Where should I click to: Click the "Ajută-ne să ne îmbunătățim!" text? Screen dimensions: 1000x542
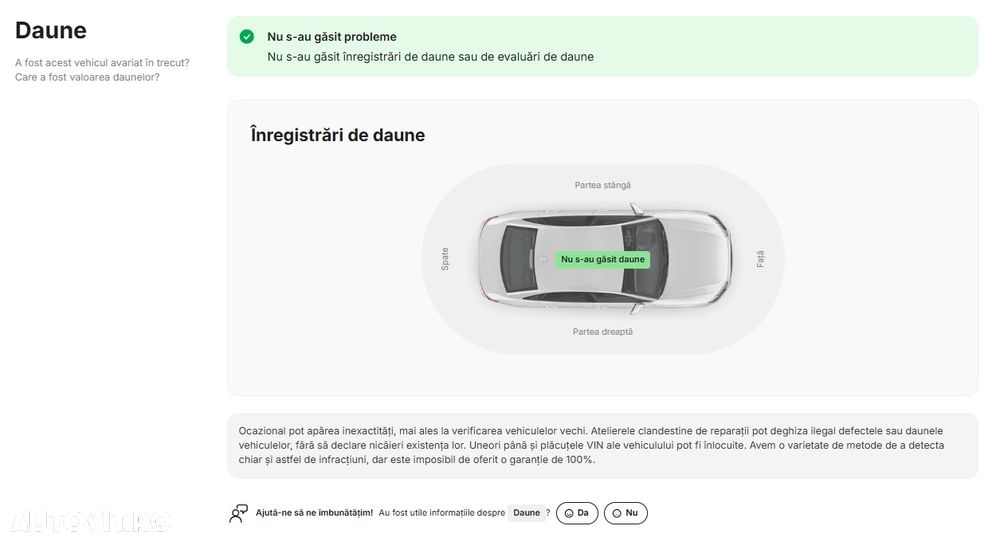314,513
